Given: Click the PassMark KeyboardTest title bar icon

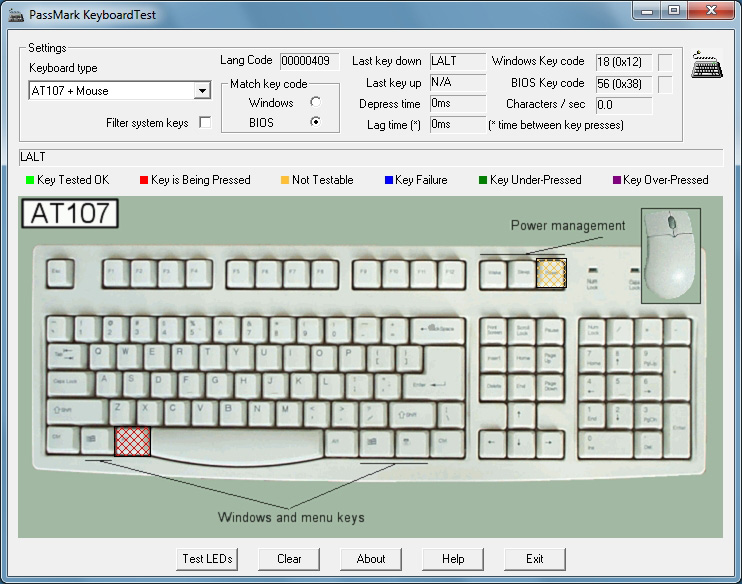Looking at the screenshot, I should [16, 15].
